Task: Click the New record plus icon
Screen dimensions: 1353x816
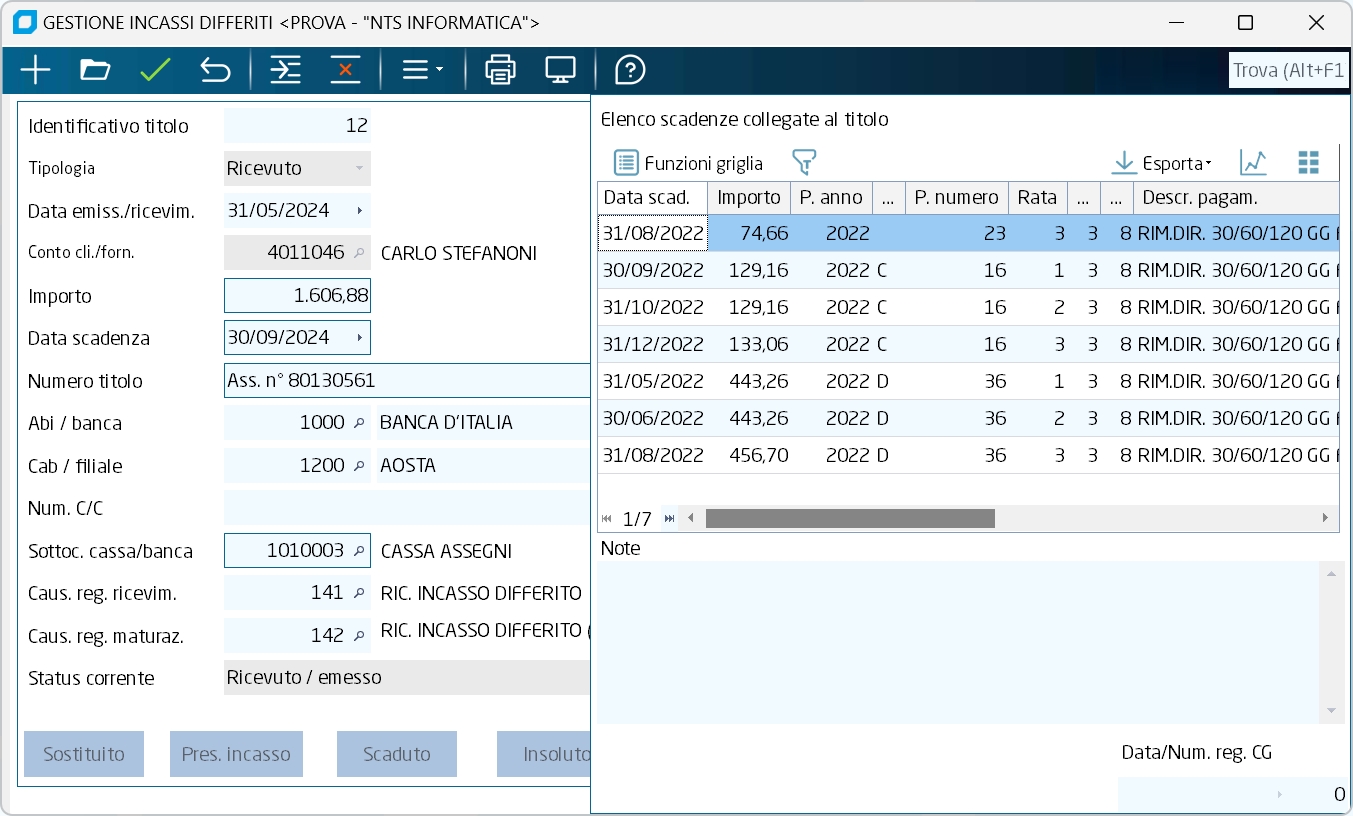Action: tap(35, 70)
